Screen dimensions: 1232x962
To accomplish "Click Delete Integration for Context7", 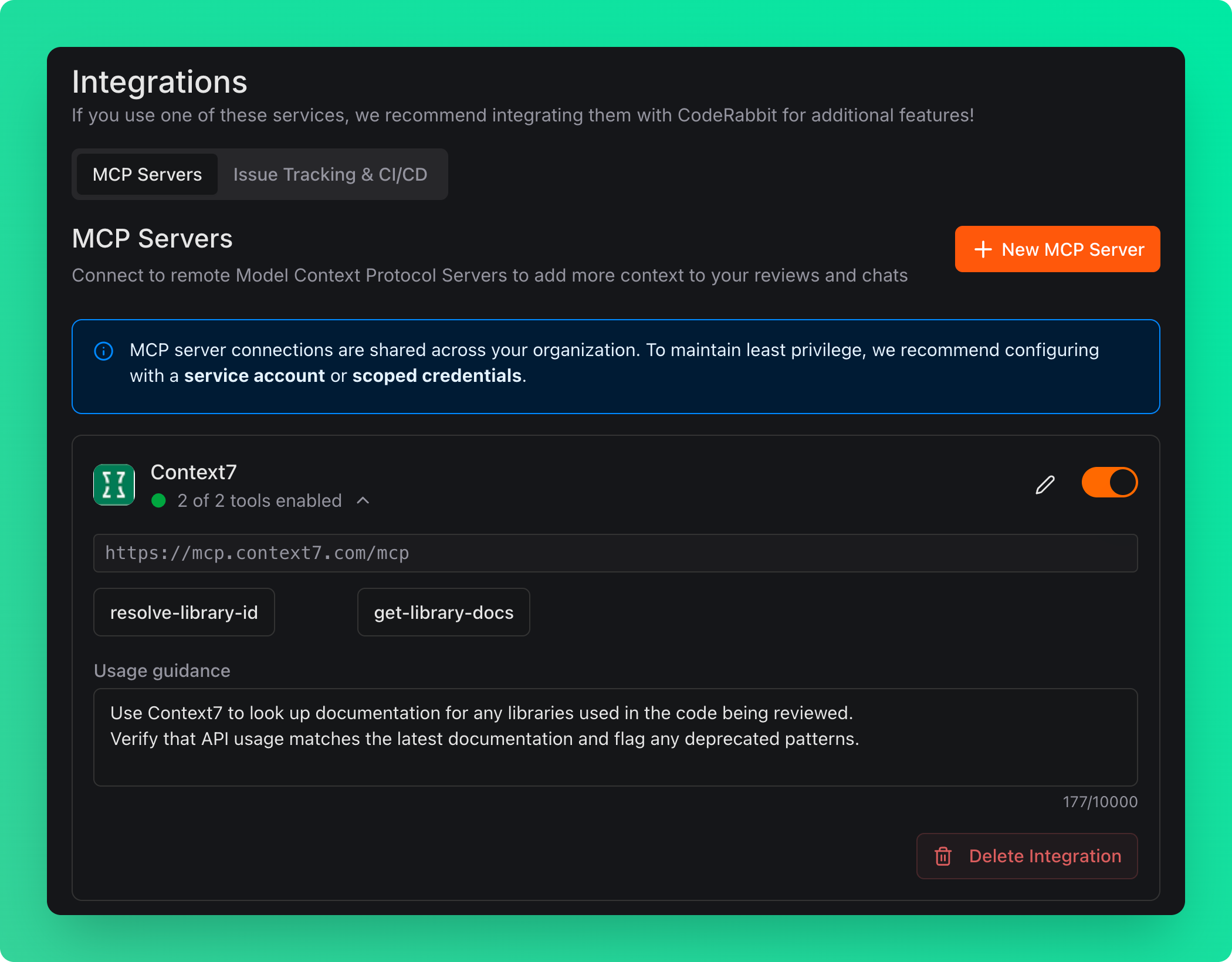I will (x=1027, y=856).
